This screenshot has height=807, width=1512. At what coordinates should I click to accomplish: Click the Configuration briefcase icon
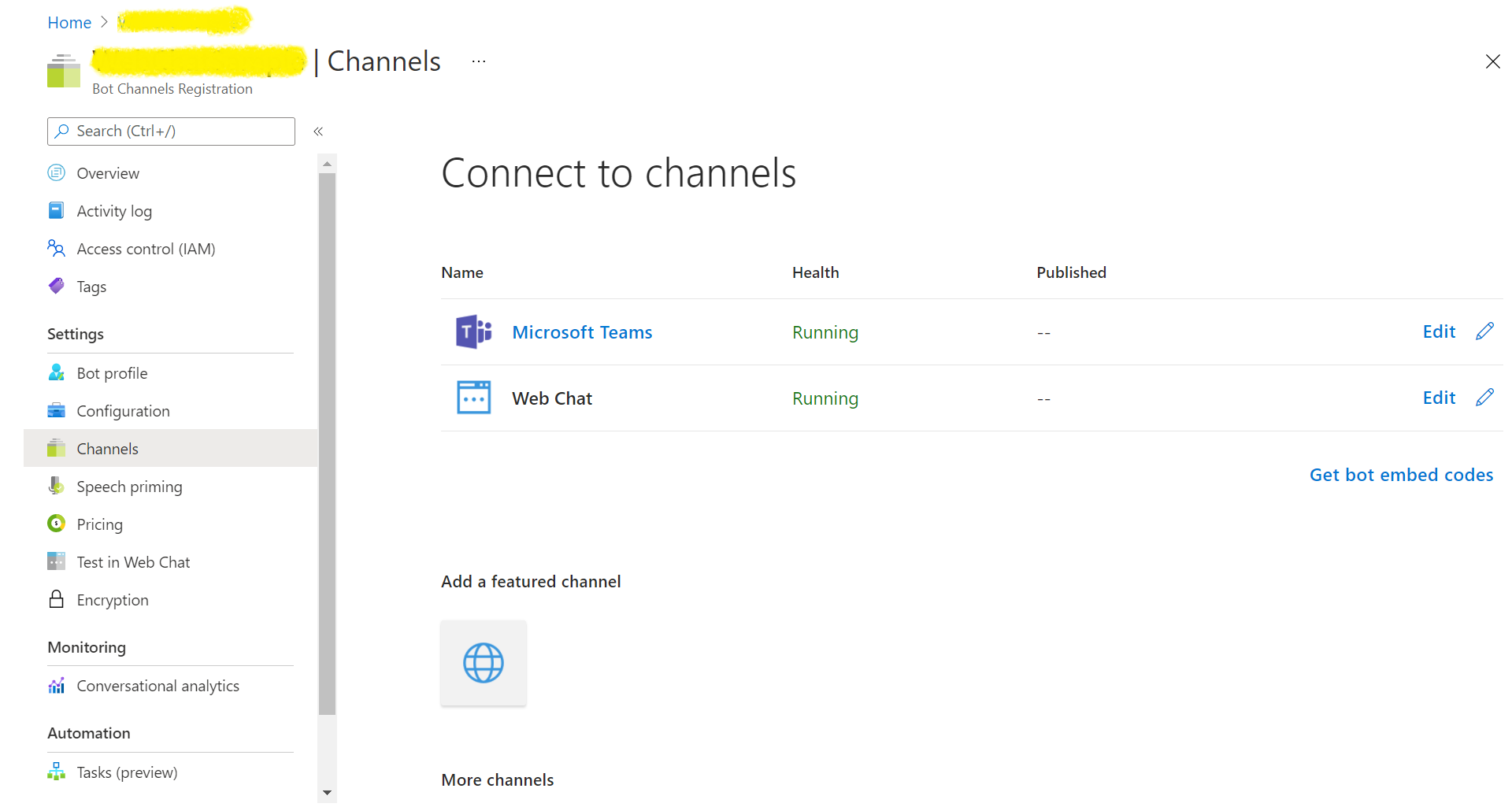[x=56, y=410]
